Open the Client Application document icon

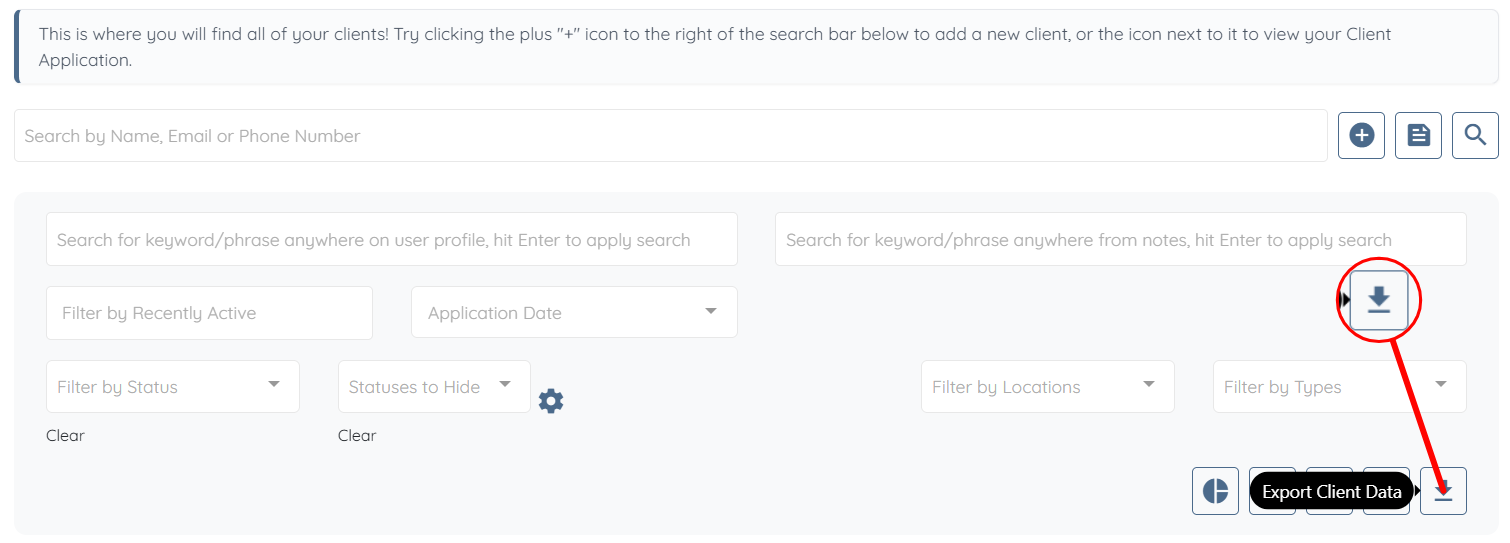tap(1418, 135)
